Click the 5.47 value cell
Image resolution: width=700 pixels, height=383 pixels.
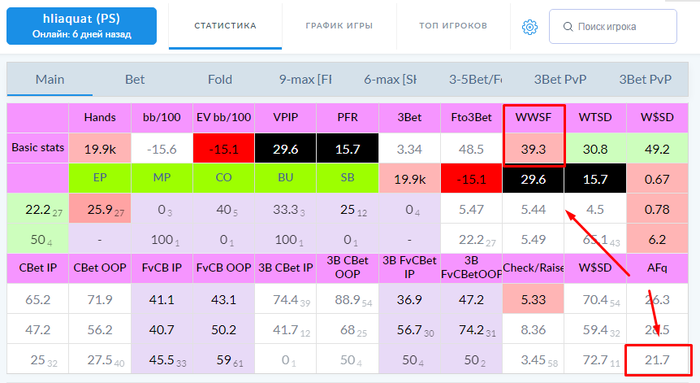click(x=471, y=209)
